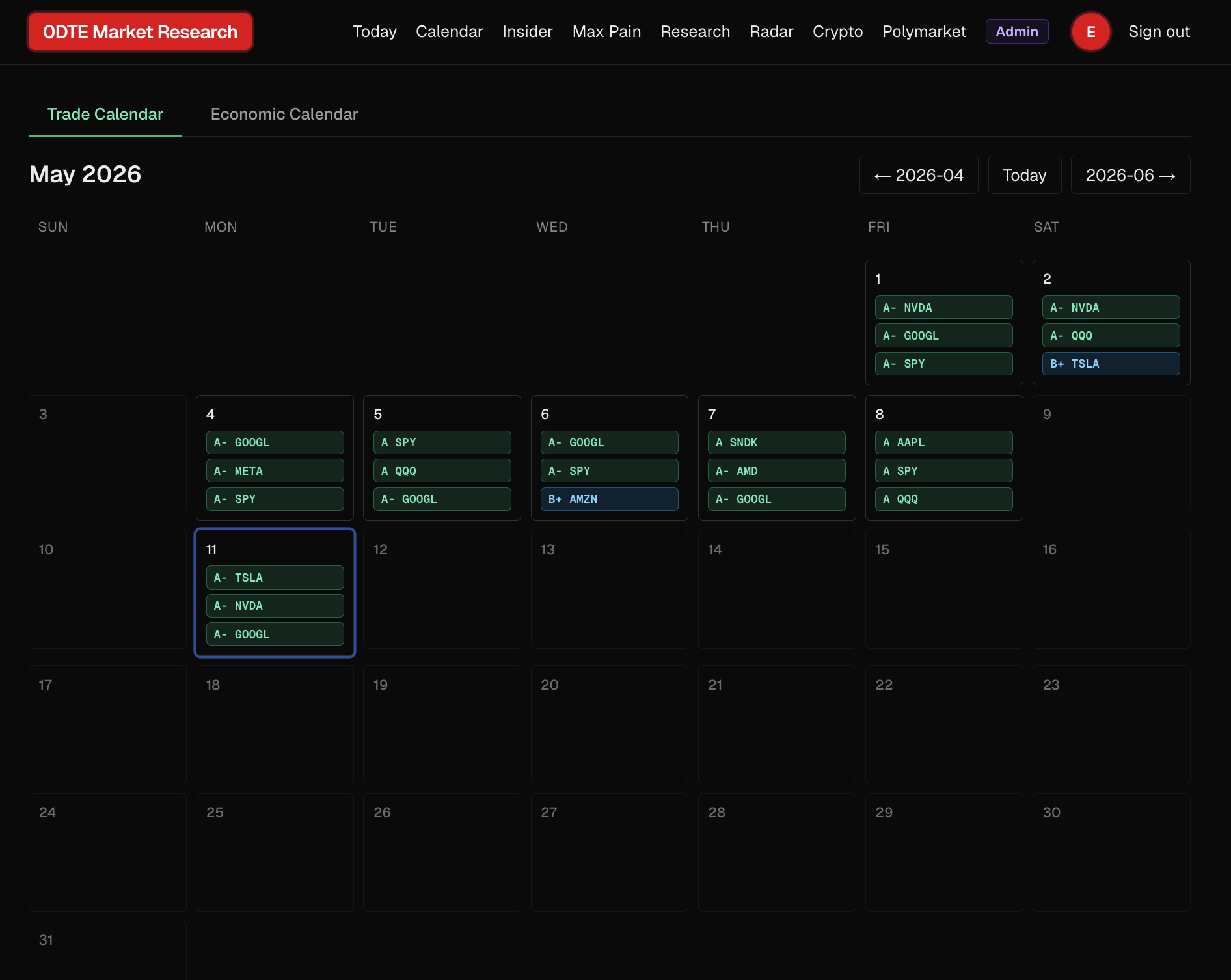Viewport: 1231px width, 980px height.
Task: Click the Admin badge
Action: [1017, 32]
